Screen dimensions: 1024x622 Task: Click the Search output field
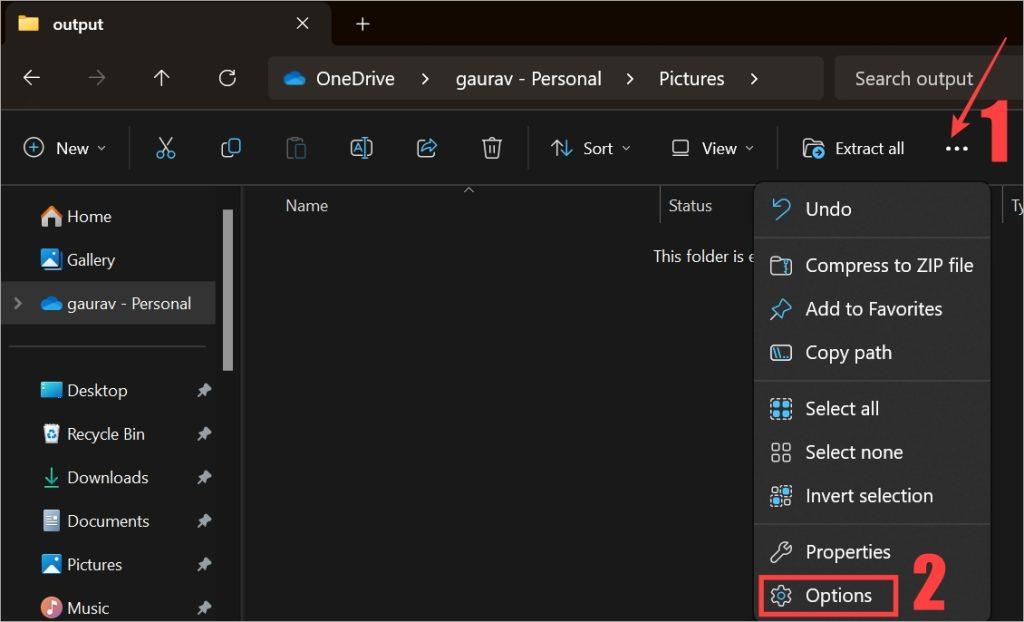929,78
